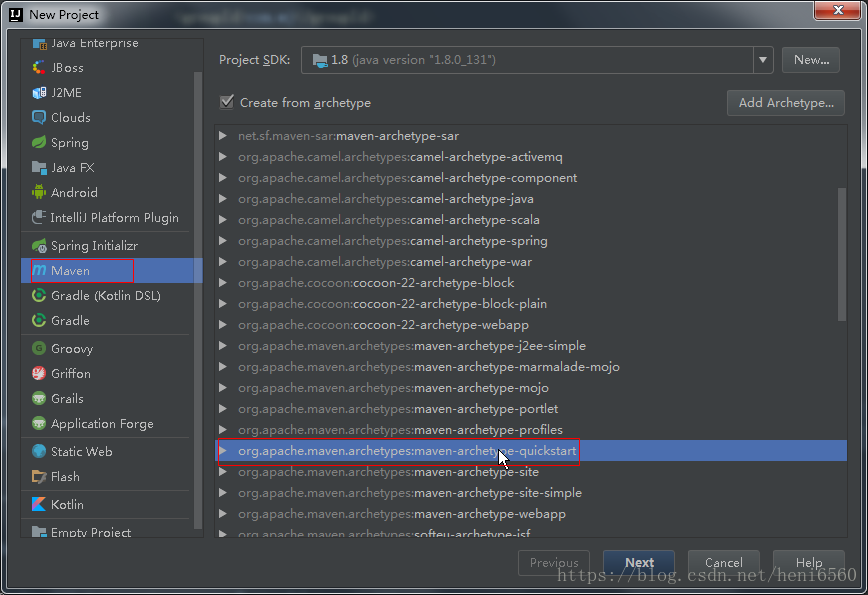Click the Maven 'm' icon
The height and width of the screenshot is (595, 868).
(39, 270)
